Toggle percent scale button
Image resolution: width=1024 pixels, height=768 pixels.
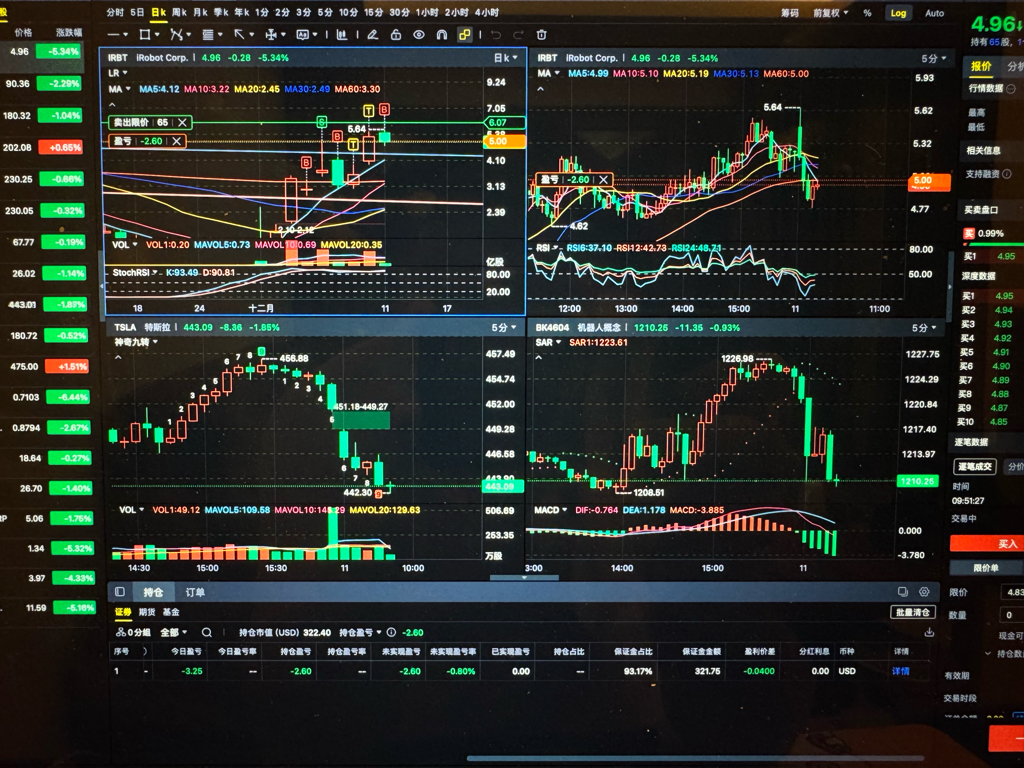tap(867, 13)
